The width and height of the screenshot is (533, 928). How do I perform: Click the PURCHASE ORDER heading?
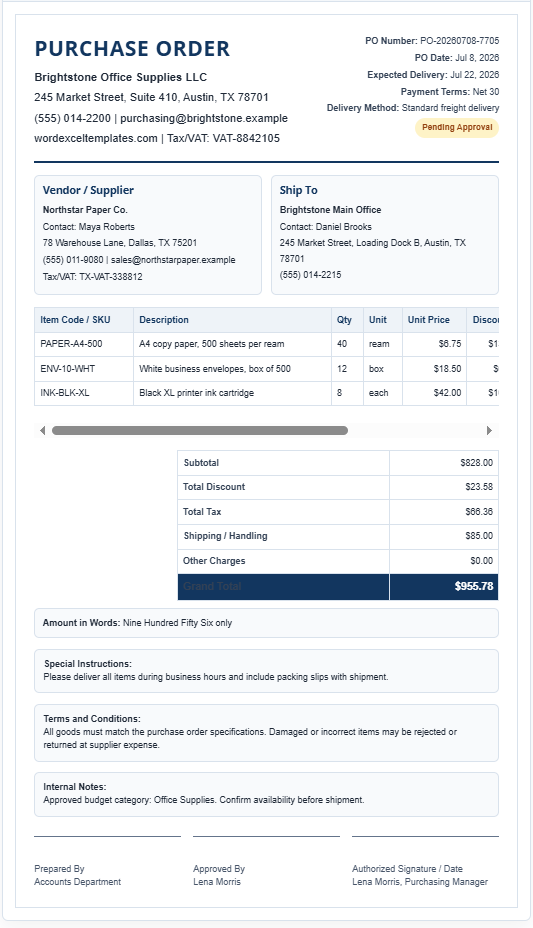pos(132,49)
